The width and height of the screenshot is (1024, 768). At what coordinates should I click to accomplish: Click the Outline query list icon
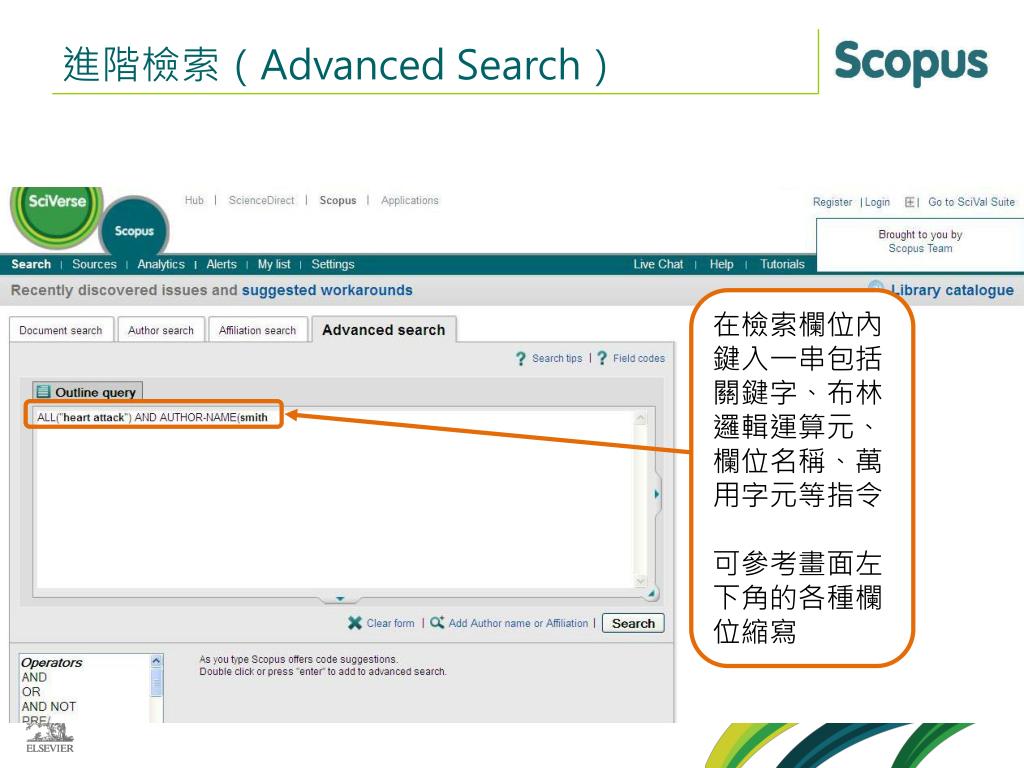43,392
